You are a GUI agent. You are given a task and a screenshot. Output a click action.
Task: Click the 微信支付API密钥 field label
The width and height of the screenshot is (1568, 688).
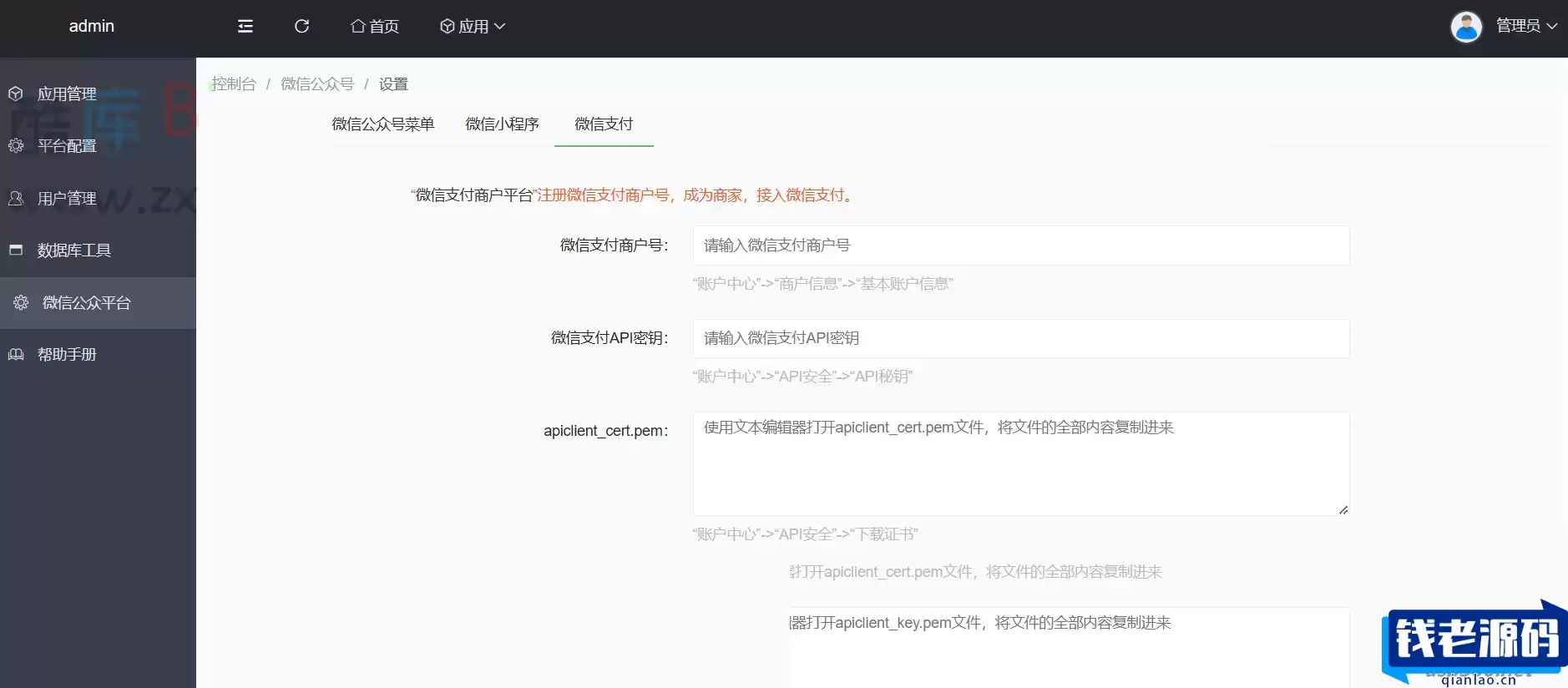tap(609, 338)
